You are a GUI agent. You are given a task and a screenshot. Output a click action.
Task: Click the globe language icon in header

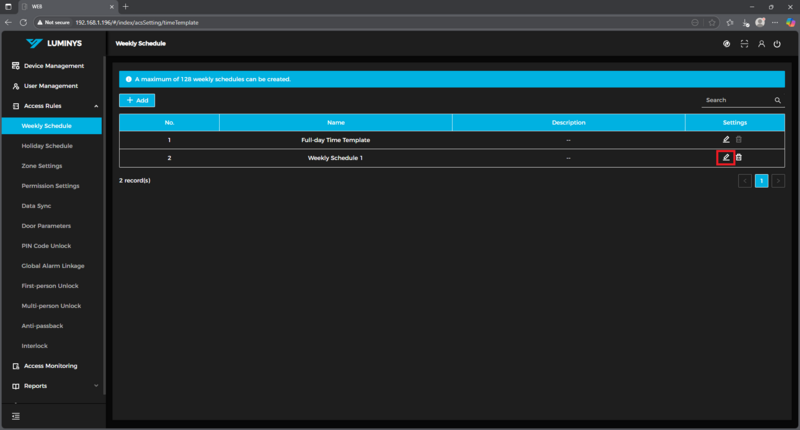pyautogui.click(x=727, y=44)
